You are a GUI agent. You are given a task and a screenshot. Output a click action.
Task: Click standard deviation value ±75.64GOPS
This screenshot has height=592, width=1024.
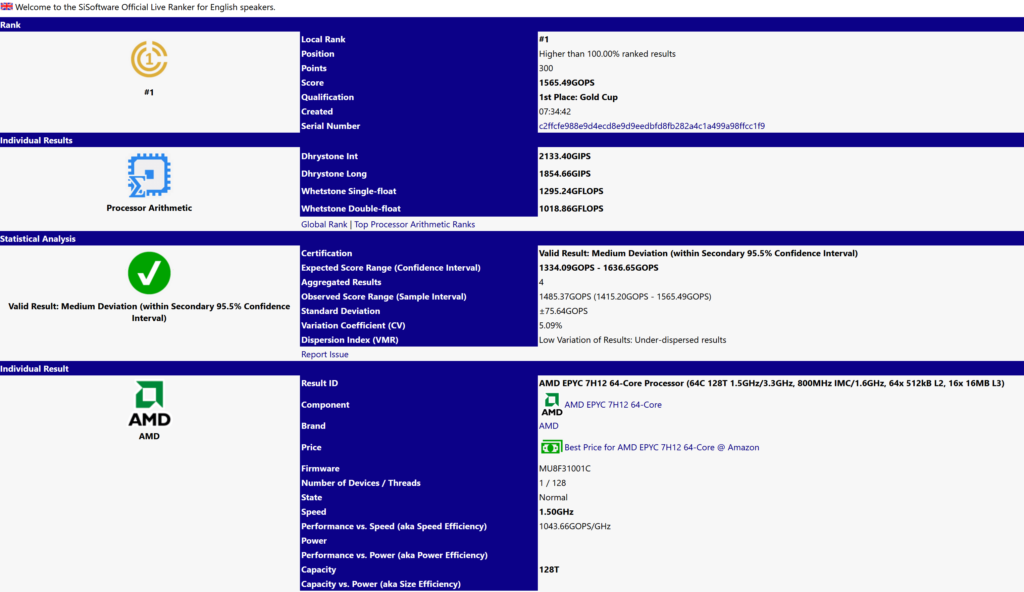[563, 311]
